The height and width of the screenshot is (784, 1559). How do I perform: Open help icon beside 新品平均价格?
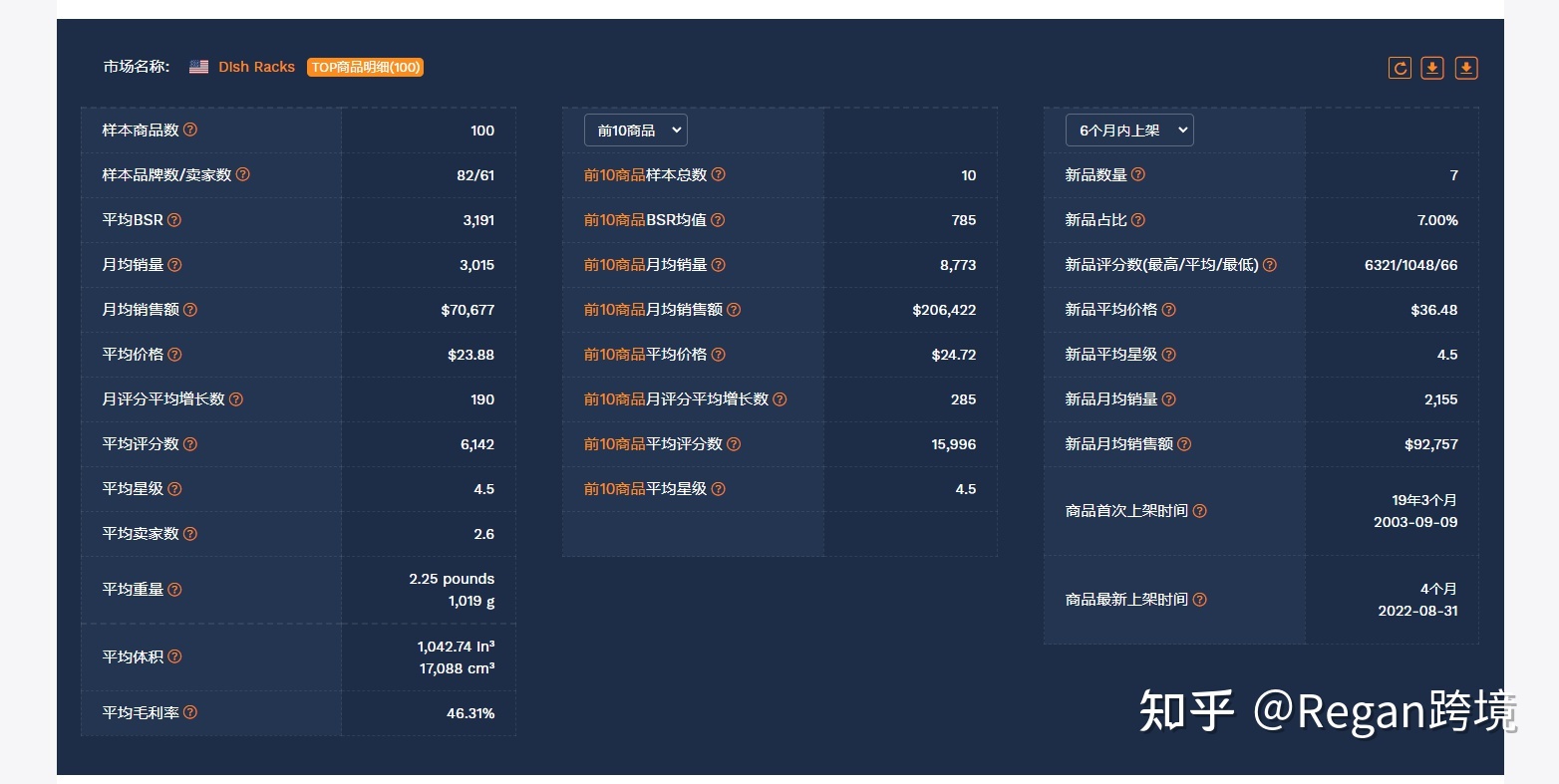(x=1169, y=309)
